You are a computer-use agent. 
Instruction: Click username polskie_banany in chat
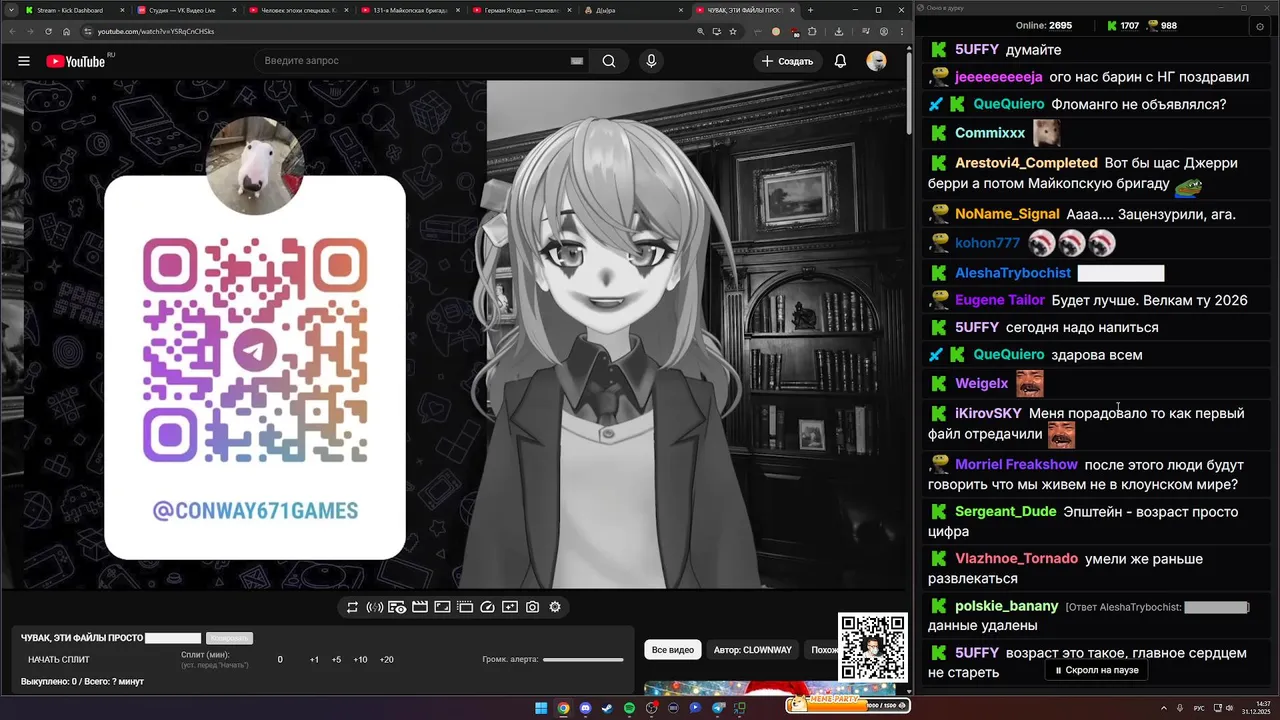pos(1006,605)
